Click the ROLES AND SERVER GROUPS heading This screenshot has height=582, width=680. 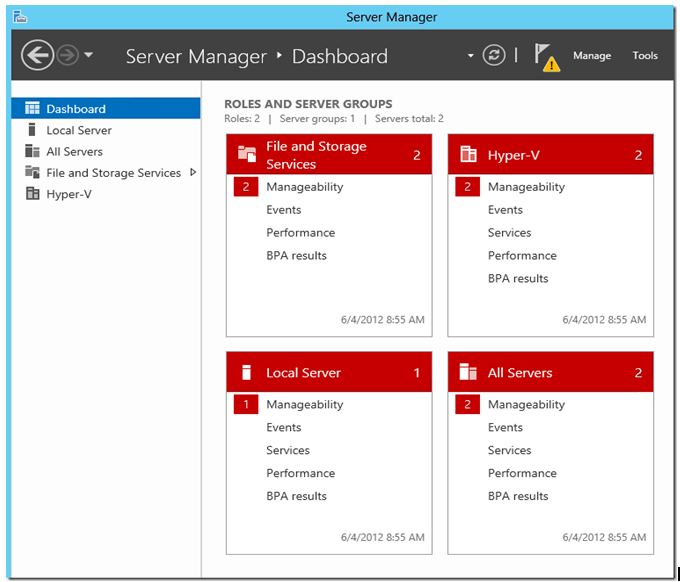click(x=308, y=104)
